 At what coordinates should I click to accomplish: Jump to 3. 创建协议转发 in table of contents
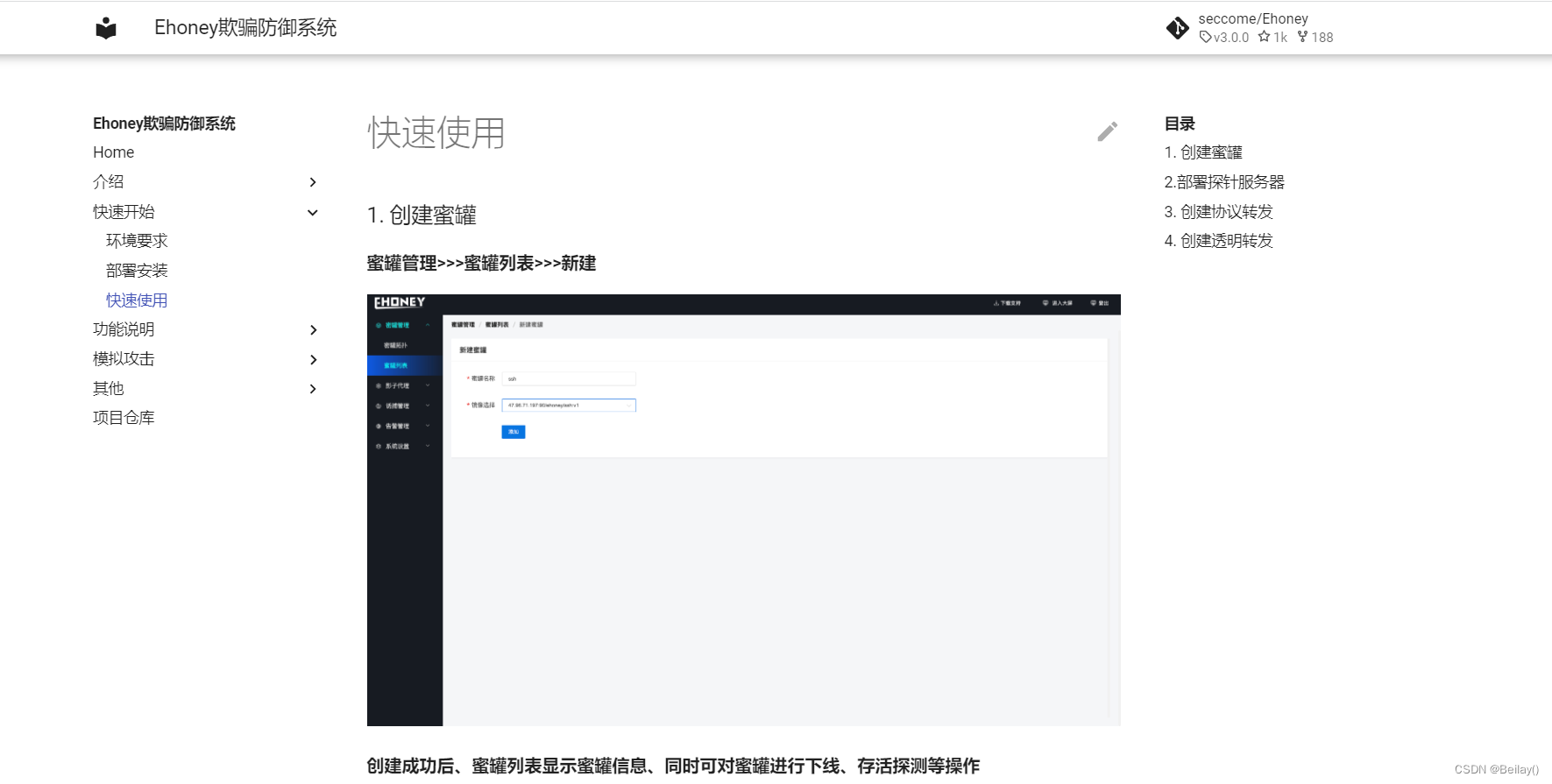pos(1218,212)
